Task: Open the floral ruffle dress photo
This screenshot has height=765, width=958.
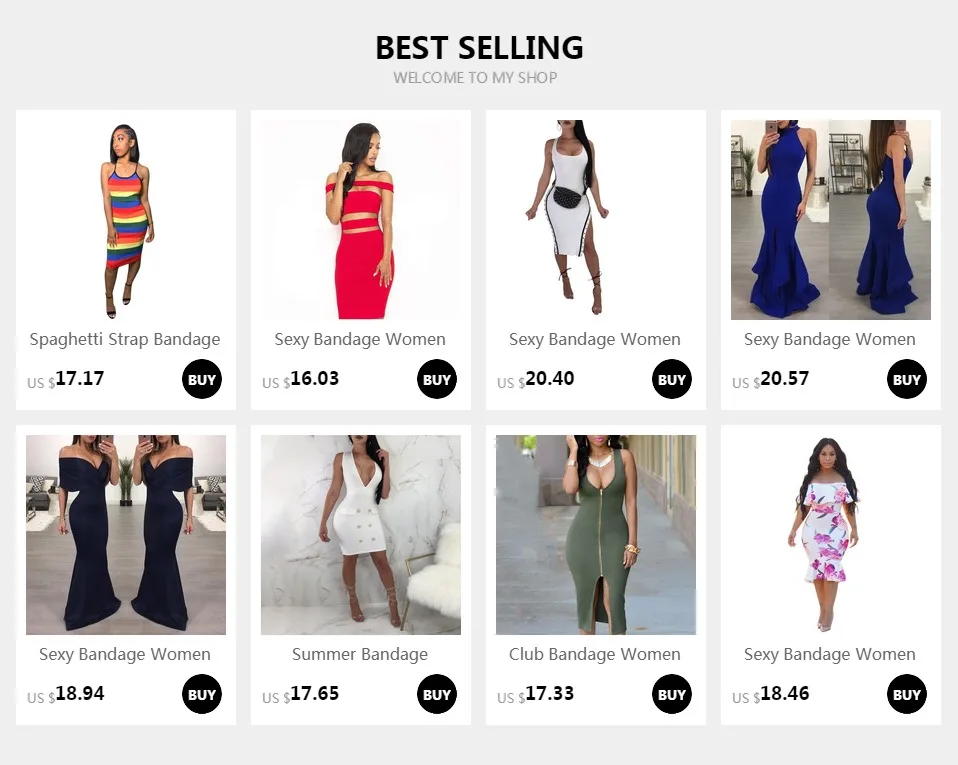Action: [x=831, y=535]
